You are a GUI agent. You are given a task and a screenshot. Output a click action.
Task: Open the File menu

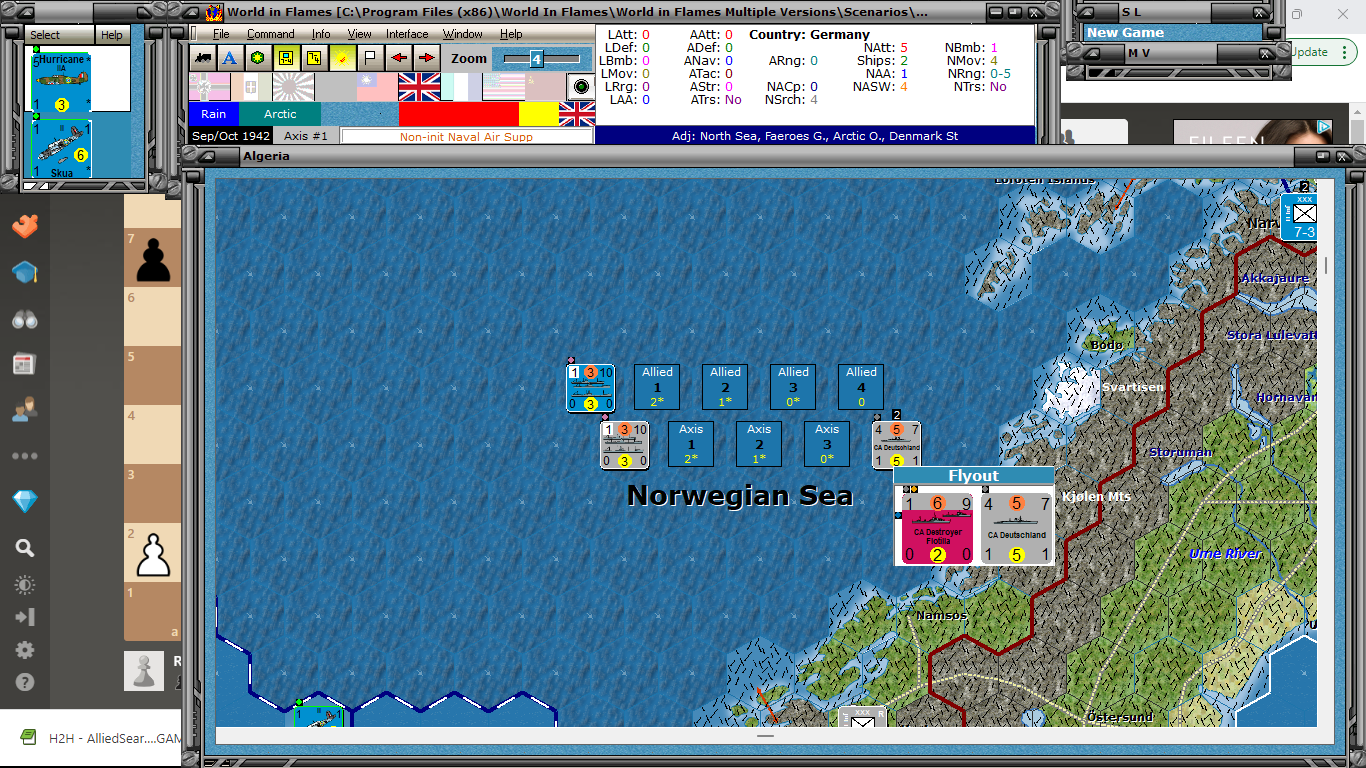click(221, 34)
